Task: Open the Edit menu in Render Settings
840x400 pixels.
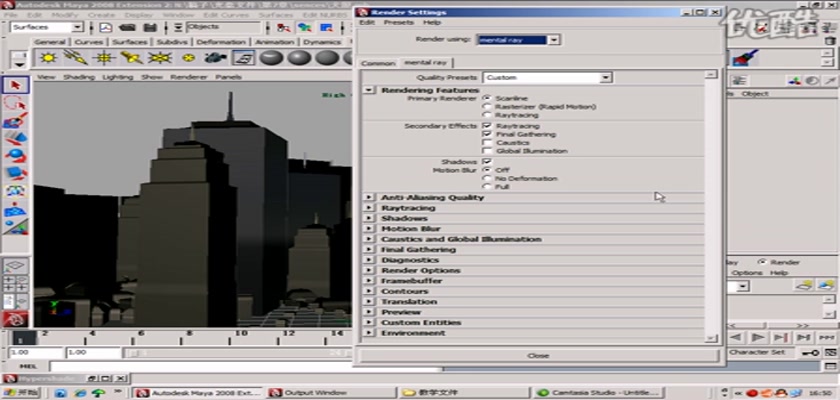Action: pos(367,22)
